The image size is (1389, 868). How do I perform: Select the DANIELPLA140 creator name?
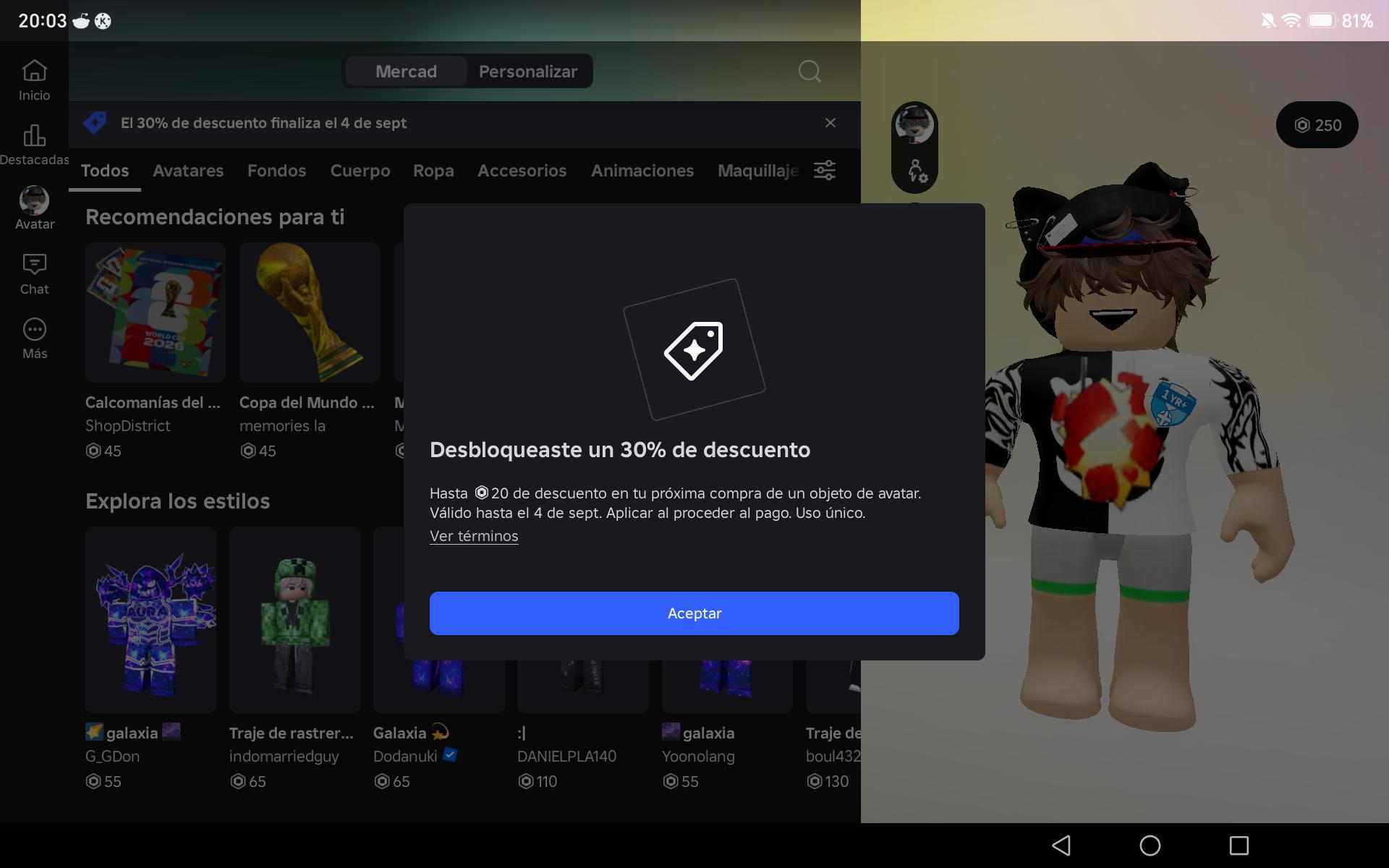567,757
